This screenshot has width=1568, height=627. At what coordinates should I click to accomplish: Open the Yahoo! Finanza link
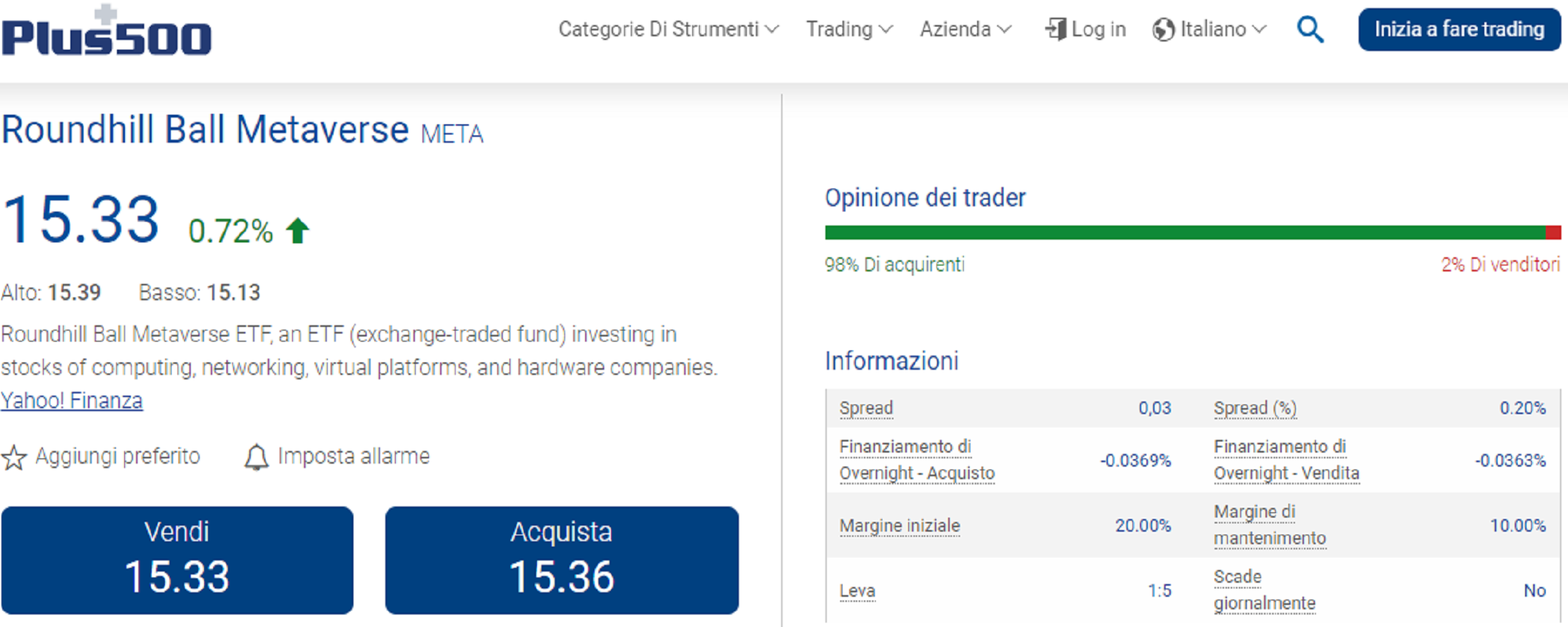72,400
